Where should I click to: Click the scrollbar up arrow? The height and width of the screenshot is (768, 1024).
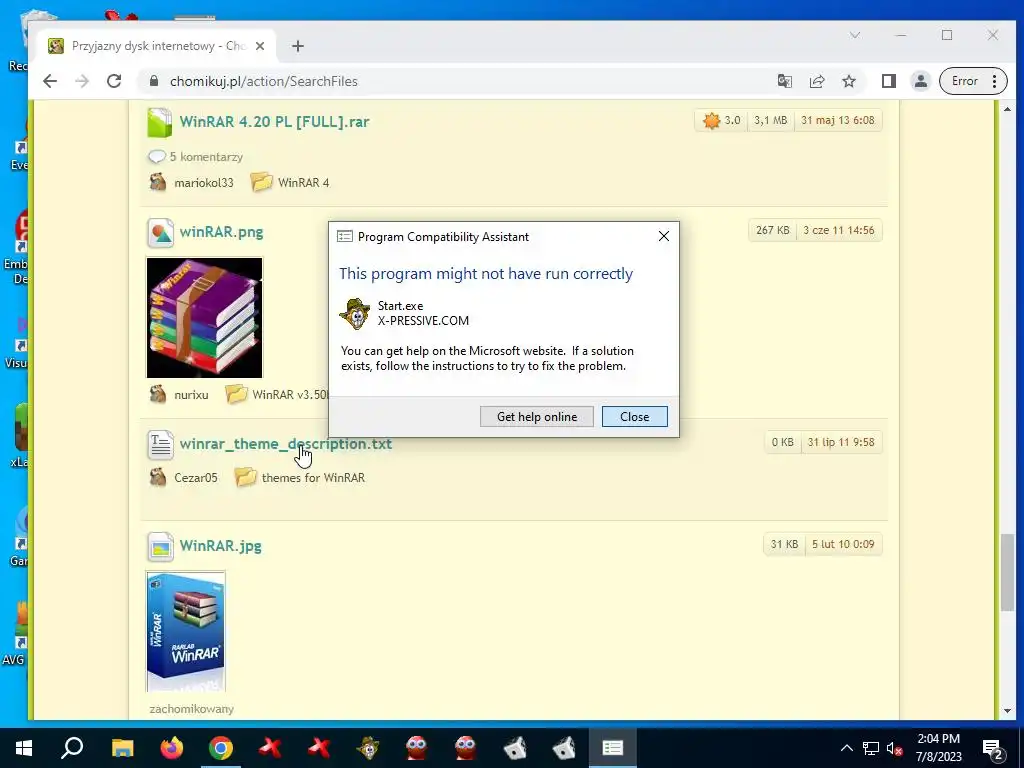[1007, 109]
